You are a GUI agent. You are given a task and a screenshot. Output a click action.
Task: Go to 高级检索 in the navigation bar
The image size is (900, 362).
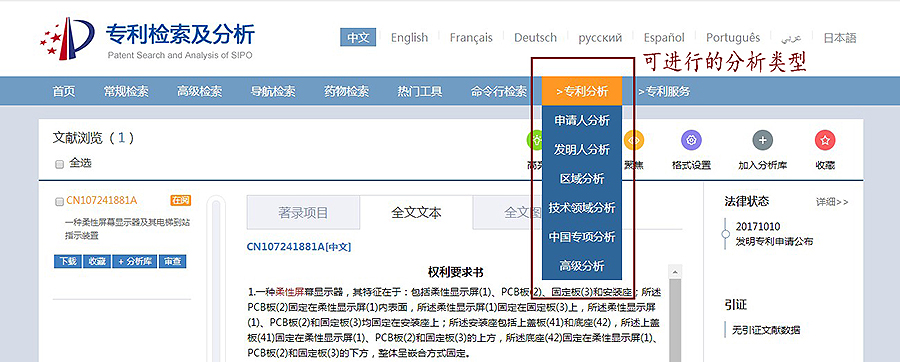[x=199, y=91]
